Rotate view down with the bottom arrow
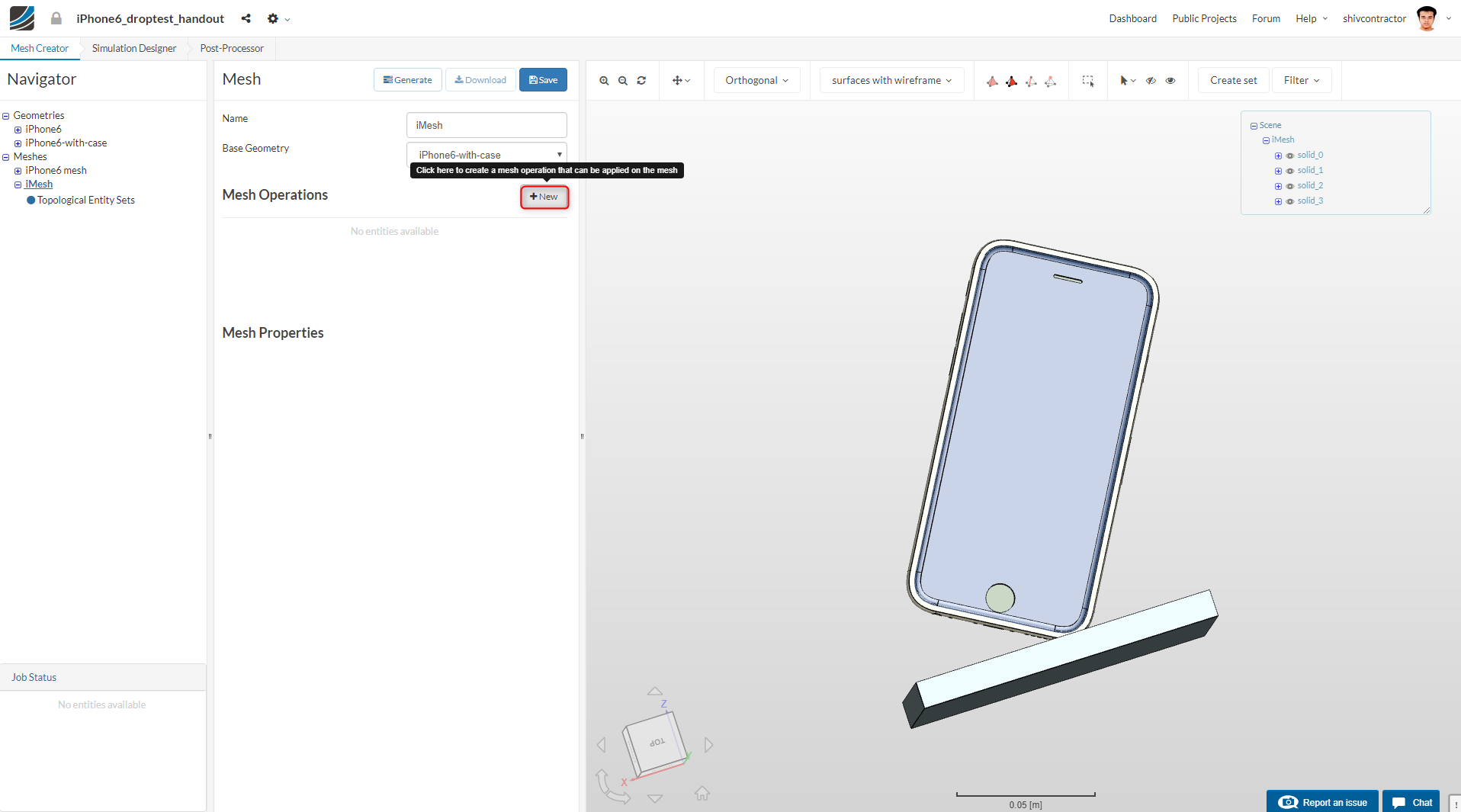The width and height of the screenshot is (1461, 812). pos(655,798)
